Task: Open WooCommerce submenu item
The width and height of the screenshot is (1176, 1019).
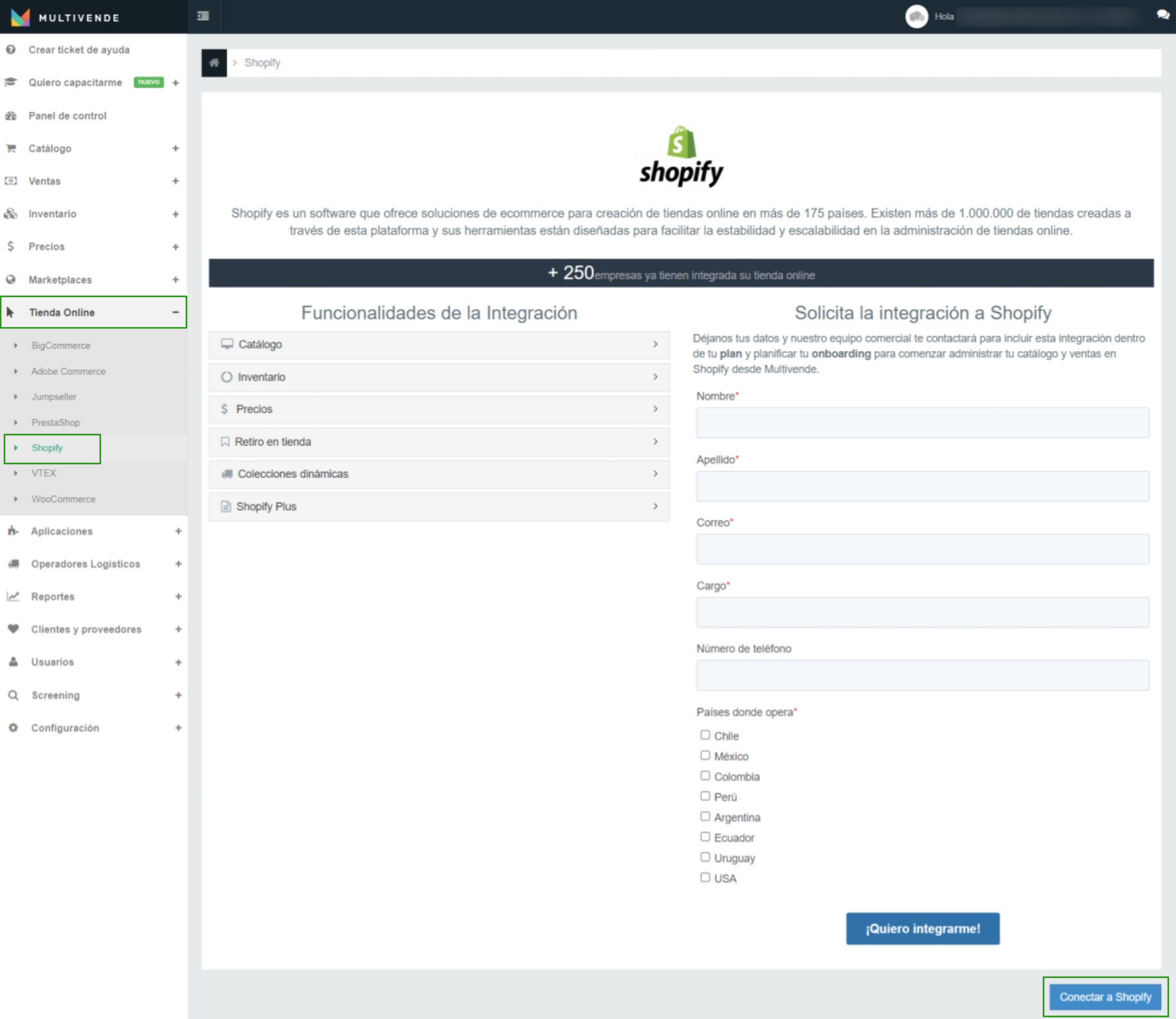Action: coord(64,500)
